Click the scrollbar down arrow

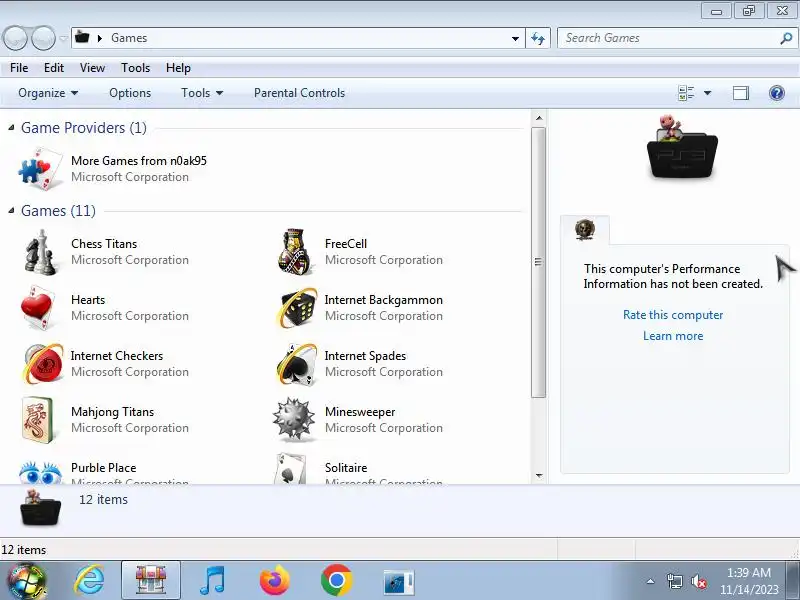click(x=539, y=476)
